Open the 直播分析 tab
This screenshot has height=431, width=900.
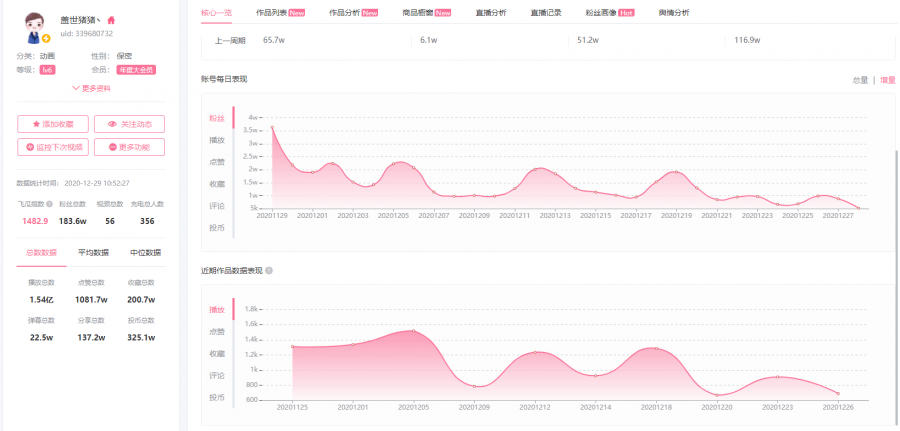(x=490, y=13)
